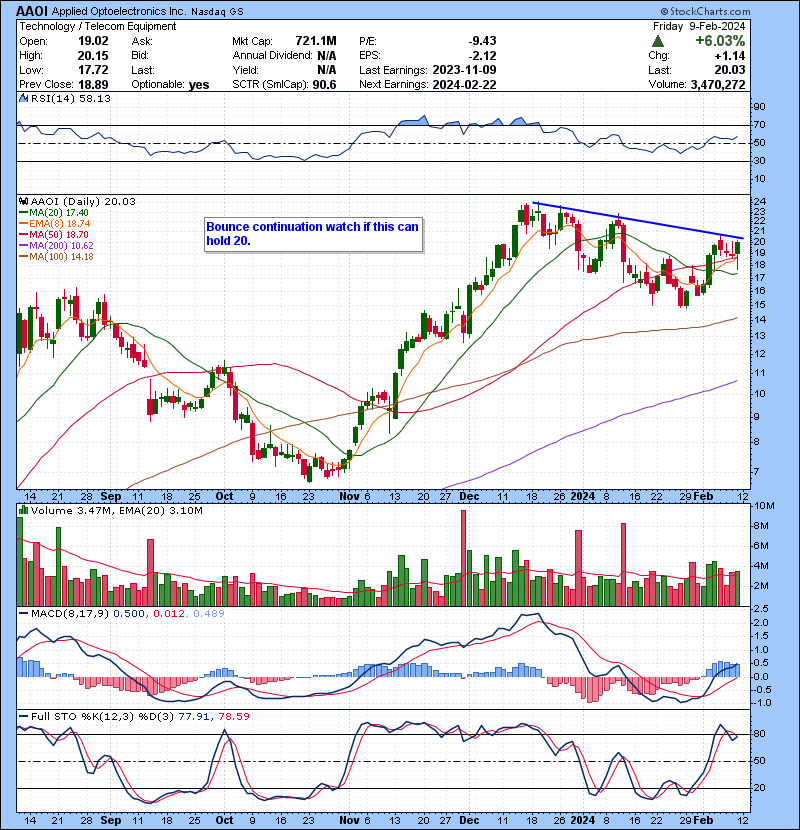Click the Open price value 19.02
Viewport: 800px width, 830px height.
coord(93,41)
